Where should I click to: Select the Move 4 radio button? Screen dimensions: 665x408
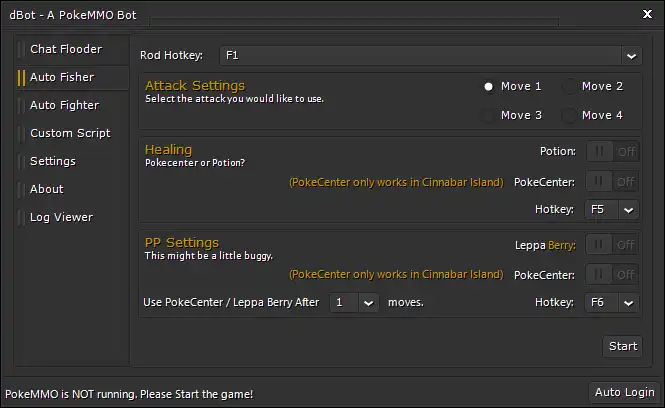(x=569, y=115)
